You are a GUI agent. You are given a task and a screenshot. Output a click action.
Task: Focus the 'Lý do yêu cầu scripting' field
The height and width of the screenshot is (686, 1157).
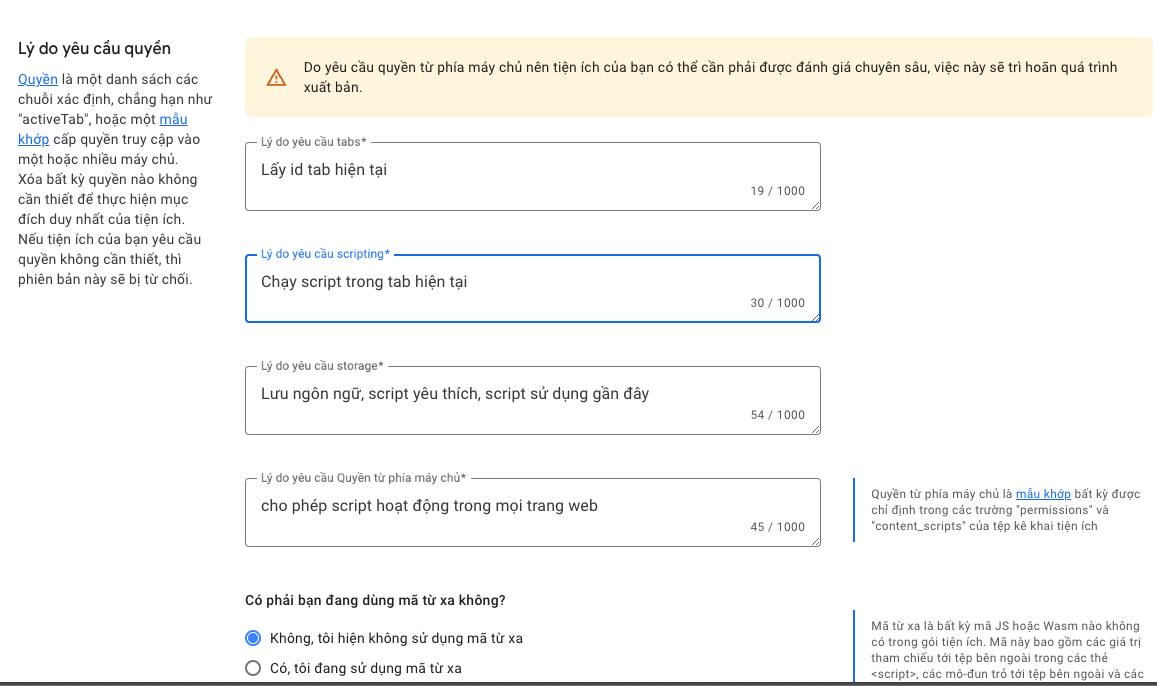533,288
